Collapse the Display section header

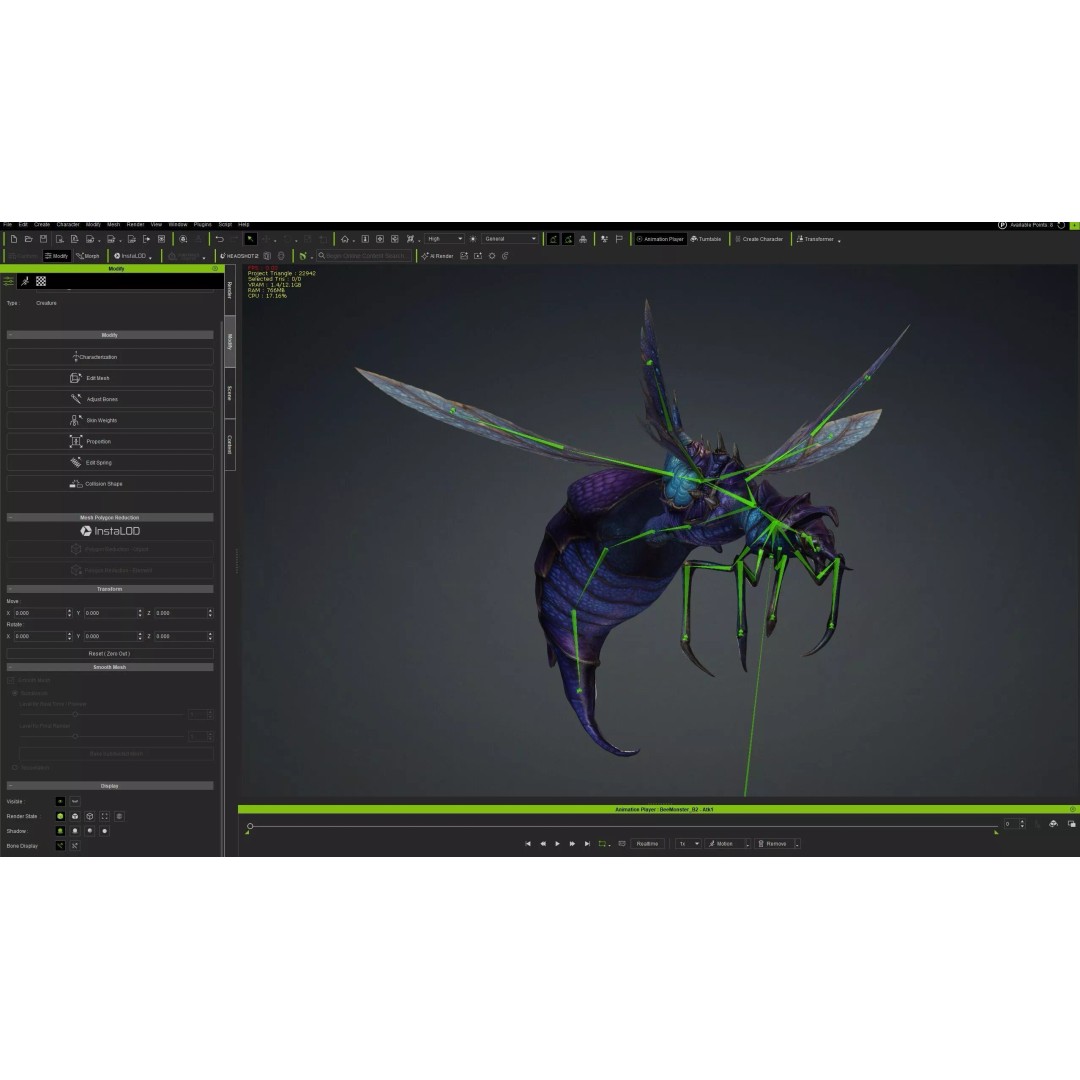[110, 786]
